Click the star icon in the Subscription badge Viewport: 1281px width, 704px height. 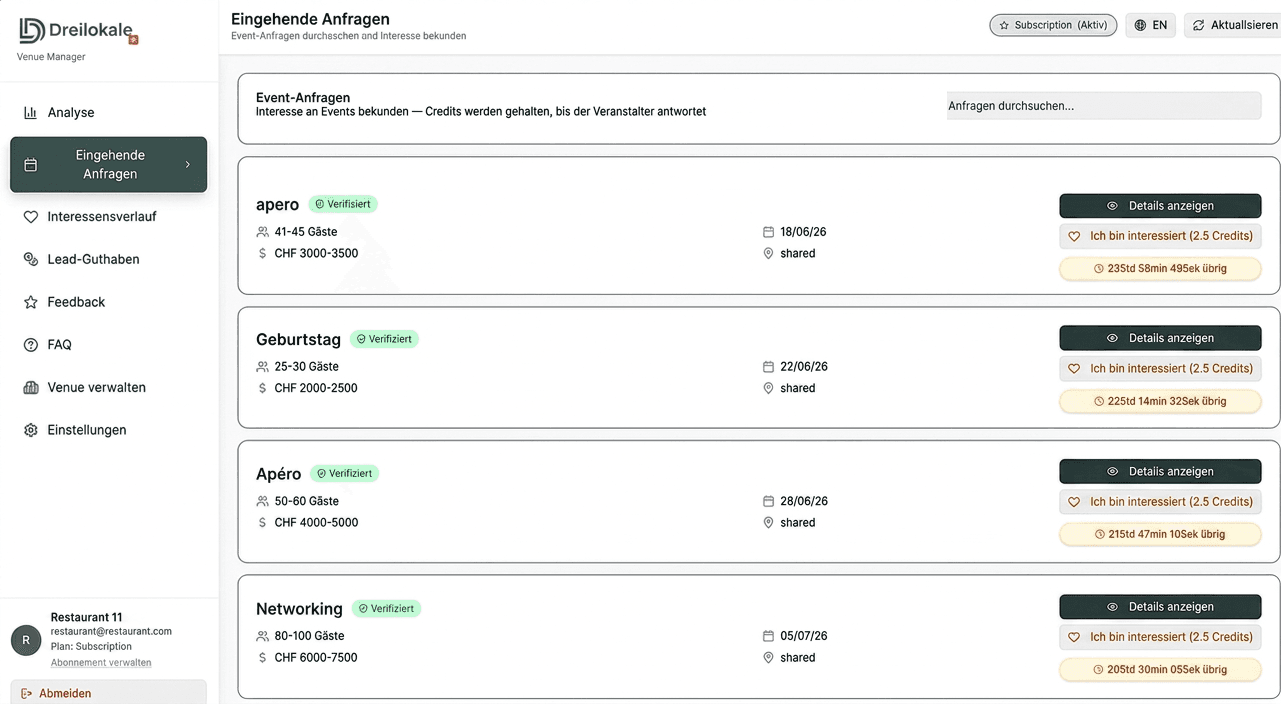(x=1004, y=26)
